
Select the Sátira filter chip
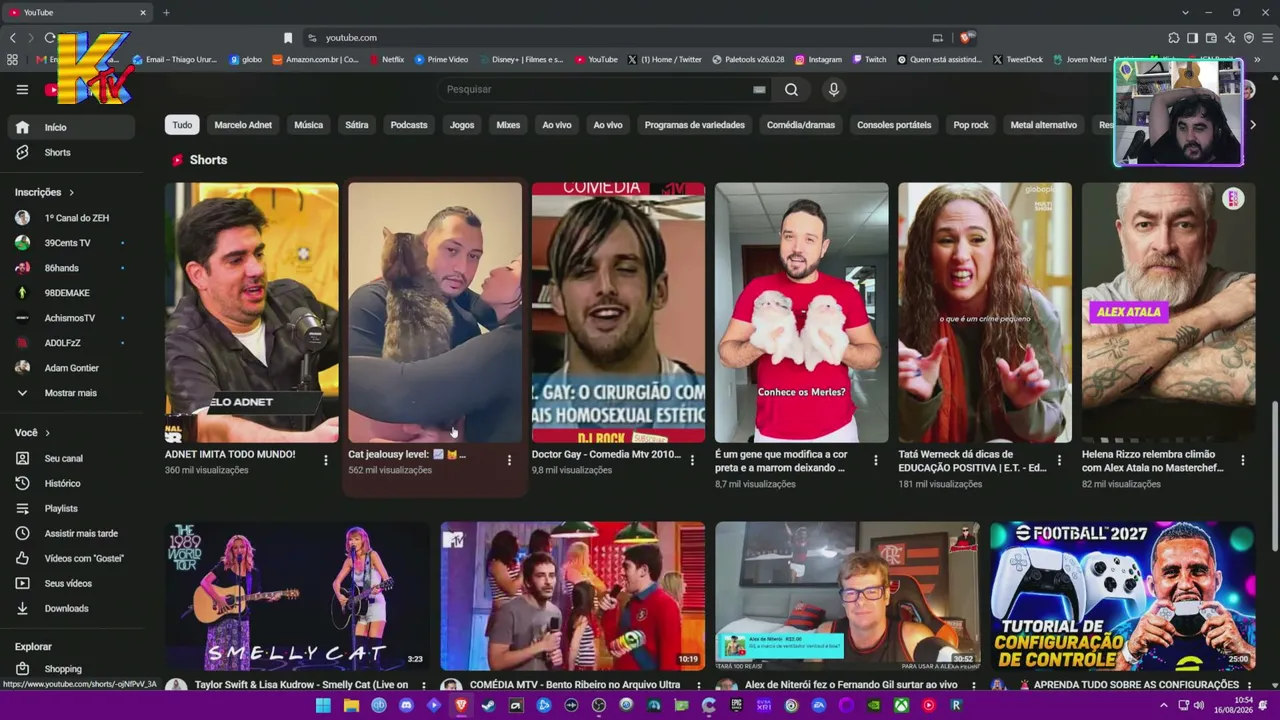[x=357, y=125]
